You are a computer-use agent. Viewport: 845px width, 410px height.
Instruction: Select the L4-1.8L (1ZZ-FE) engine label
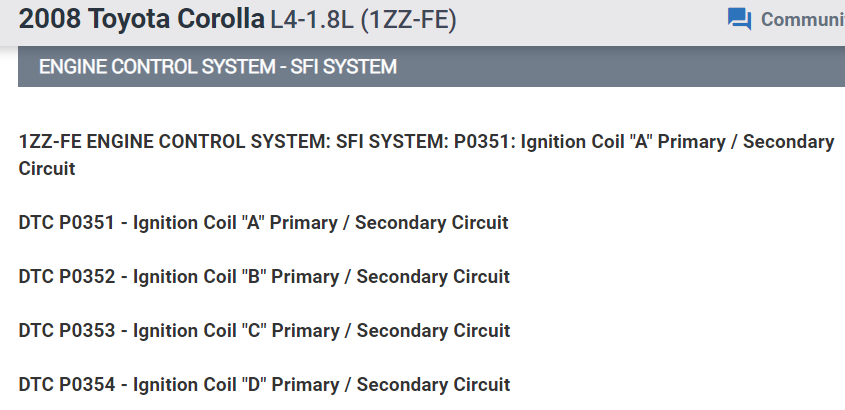[363, 19]
